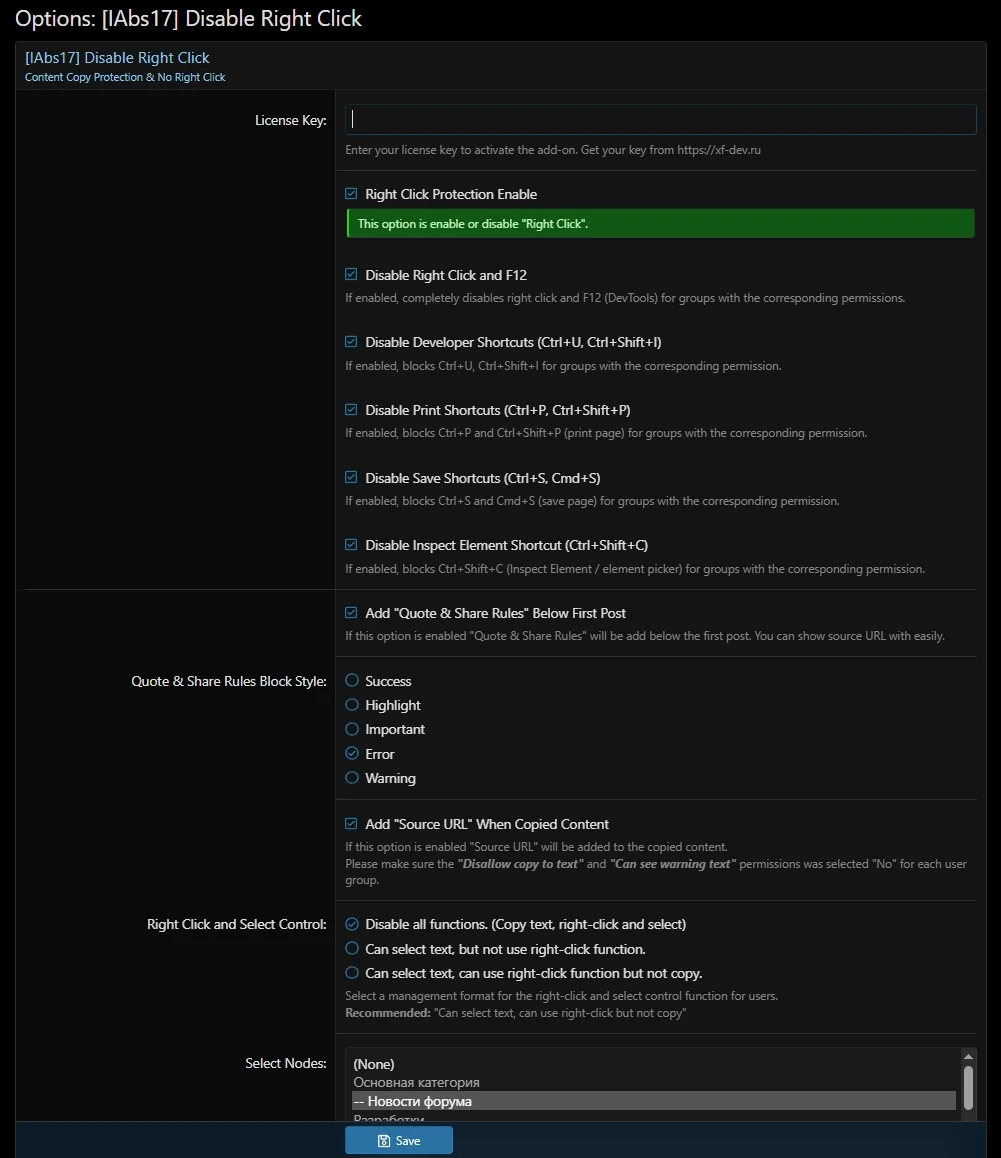1001x1158 pixels.
Task: Click the Quote & Share Rules Block Style label
Action: pos(229,681)
